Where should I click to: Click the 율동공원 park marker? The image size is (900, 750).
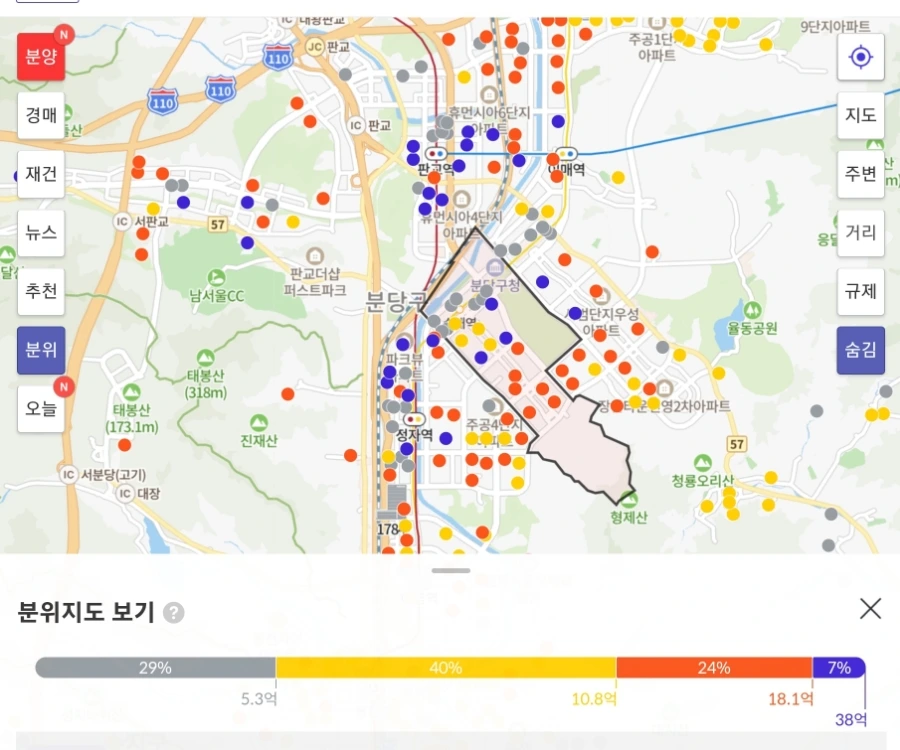(x=752, y=310)
